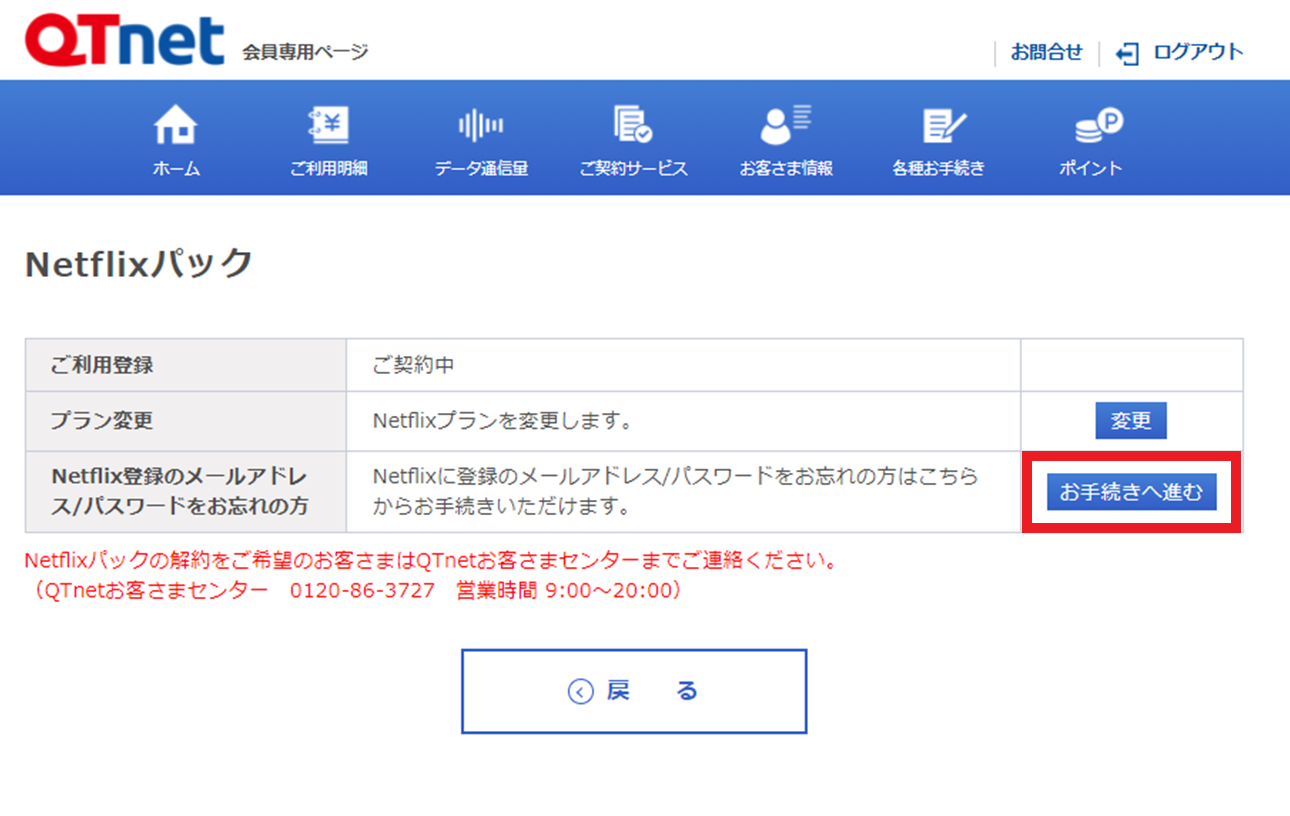The width and height of the screenshot is (1290, 816).
Task: Click the Netflixパック page heading
Action: click(138, 264)
